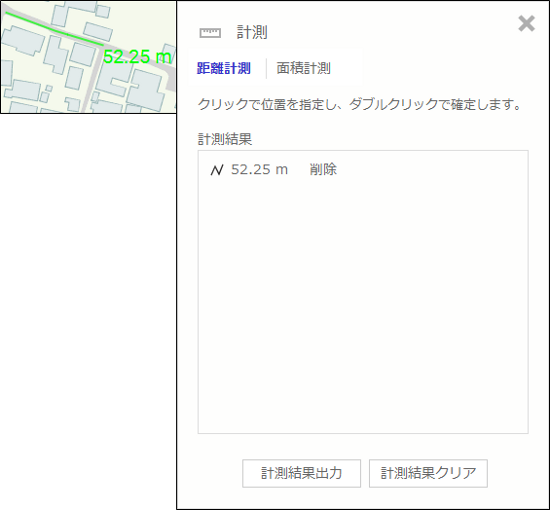Click the polyline icon beside 52.25 m
The height and width of the screenshot is (510, 550).
[216, 170]
